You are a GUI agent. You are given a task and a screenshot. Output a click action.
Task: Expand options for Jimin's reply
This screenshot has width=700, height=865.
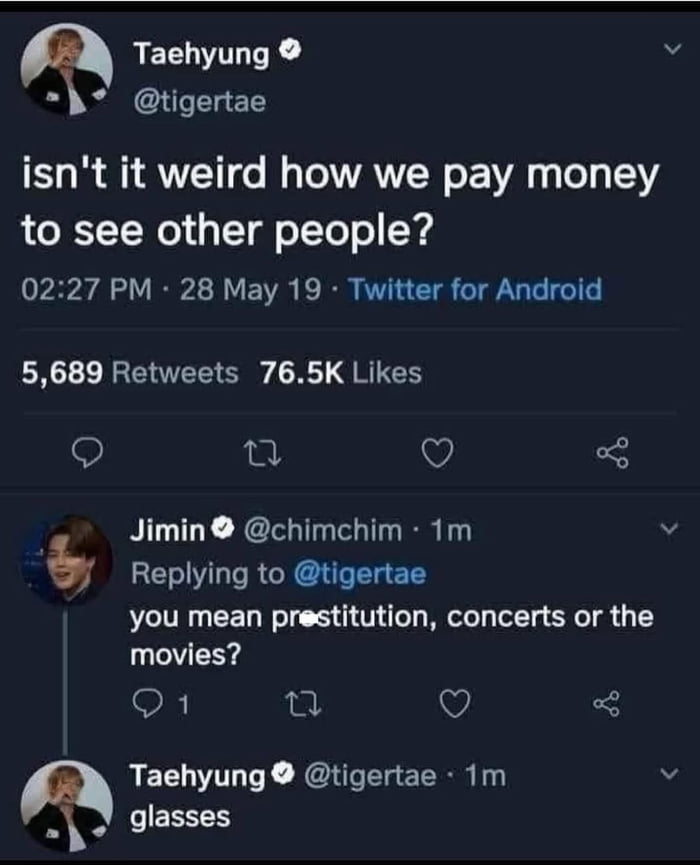[667, 525]
